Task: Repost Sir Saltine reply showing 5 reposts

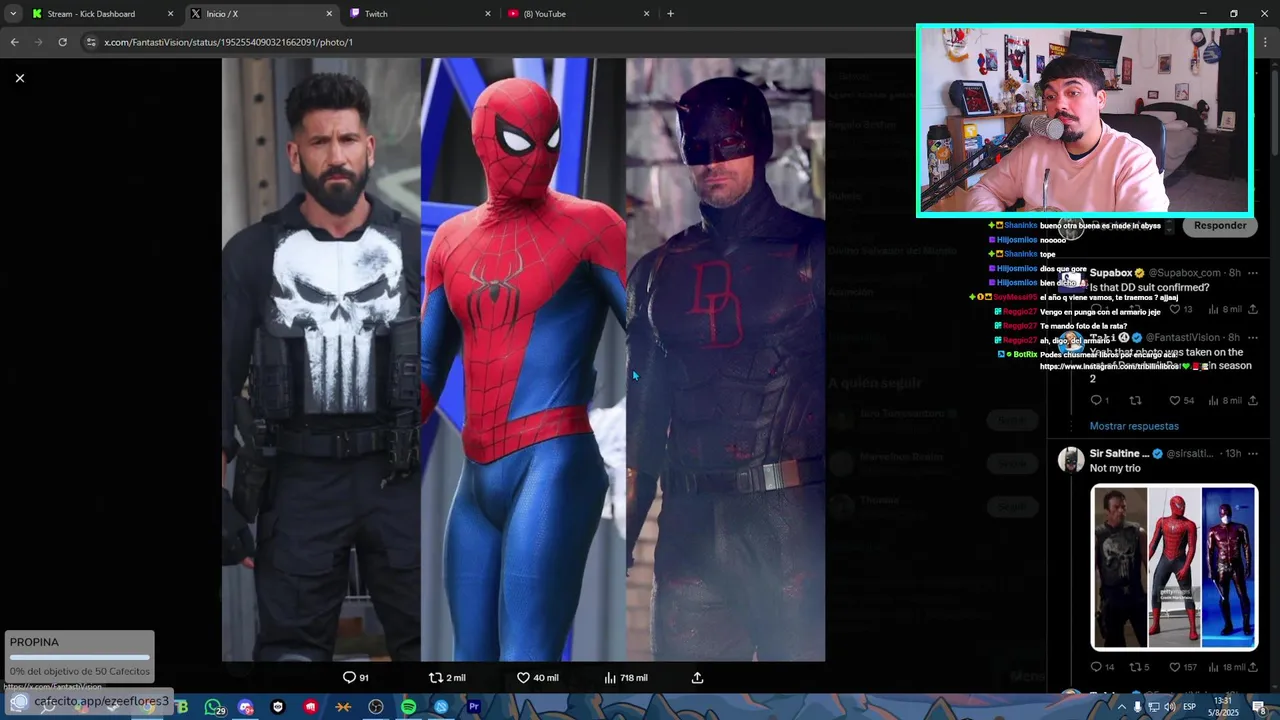Action: (x=1139, y=667)
